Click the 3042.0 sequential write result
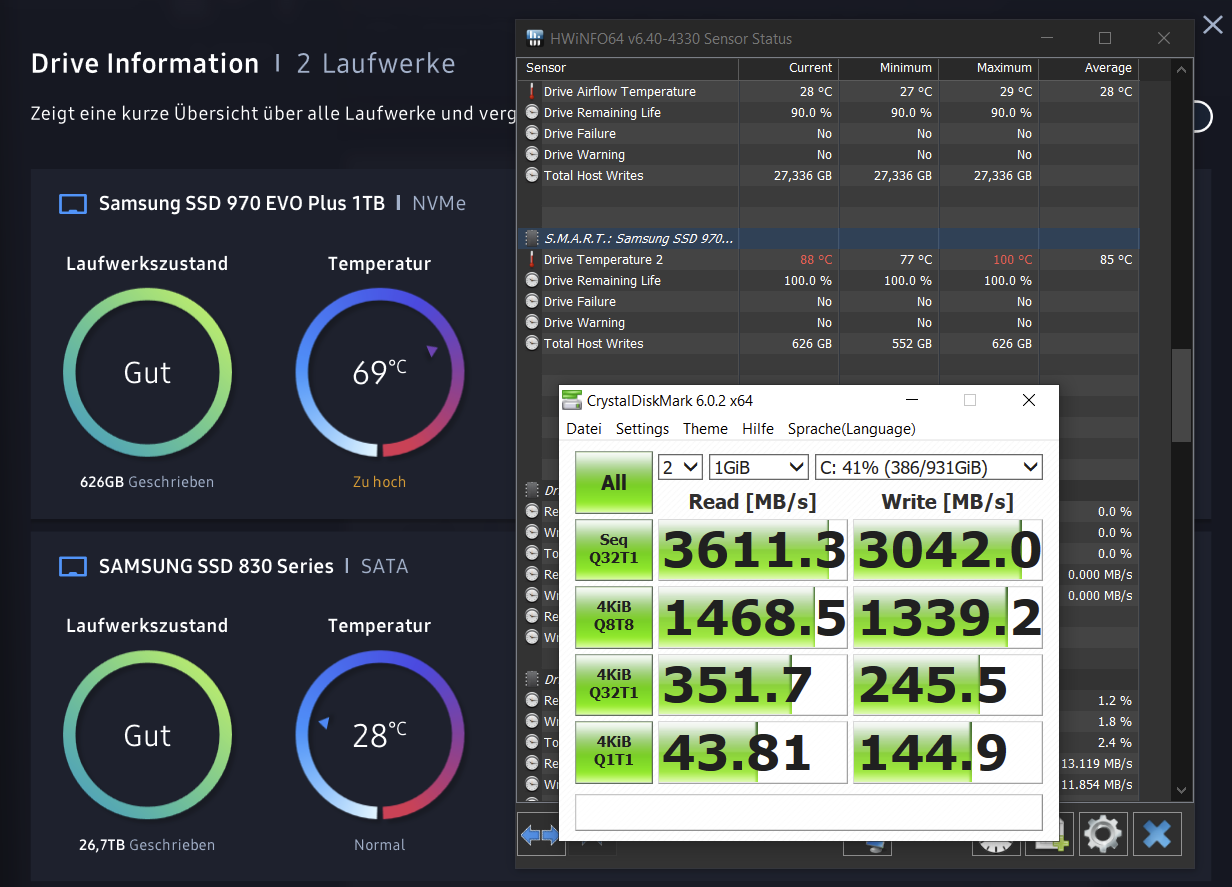Image resolution: width=1232 pixels, height=887 pixels. click(x=948, y=549)
